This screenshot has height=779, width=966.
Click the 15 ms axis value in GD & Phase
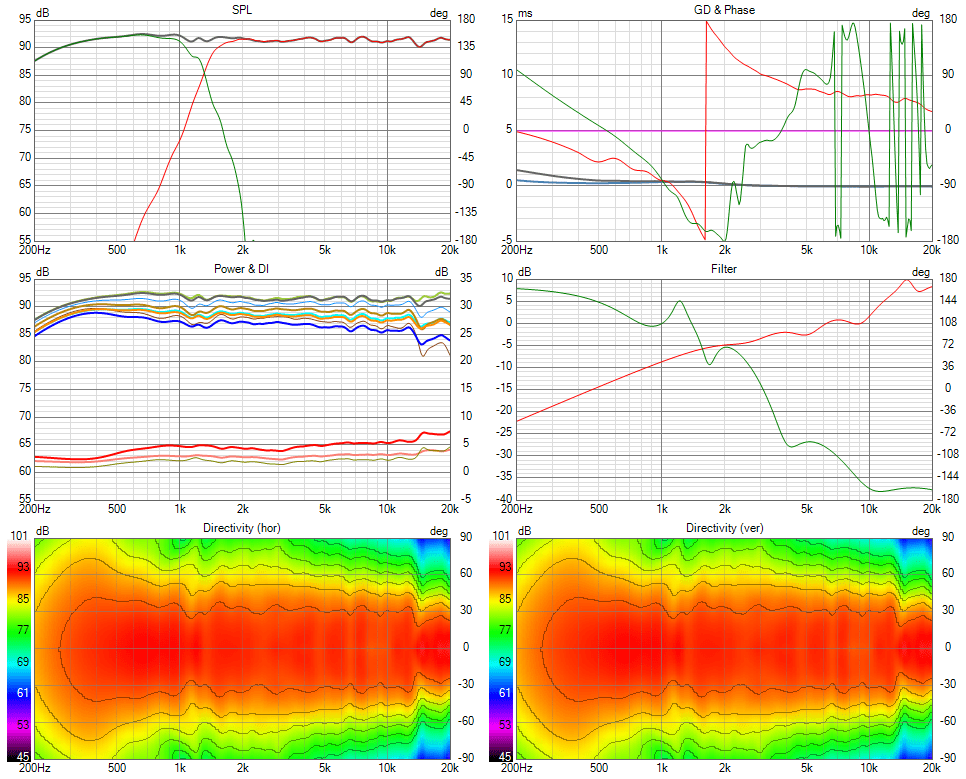tap(507, 19)
